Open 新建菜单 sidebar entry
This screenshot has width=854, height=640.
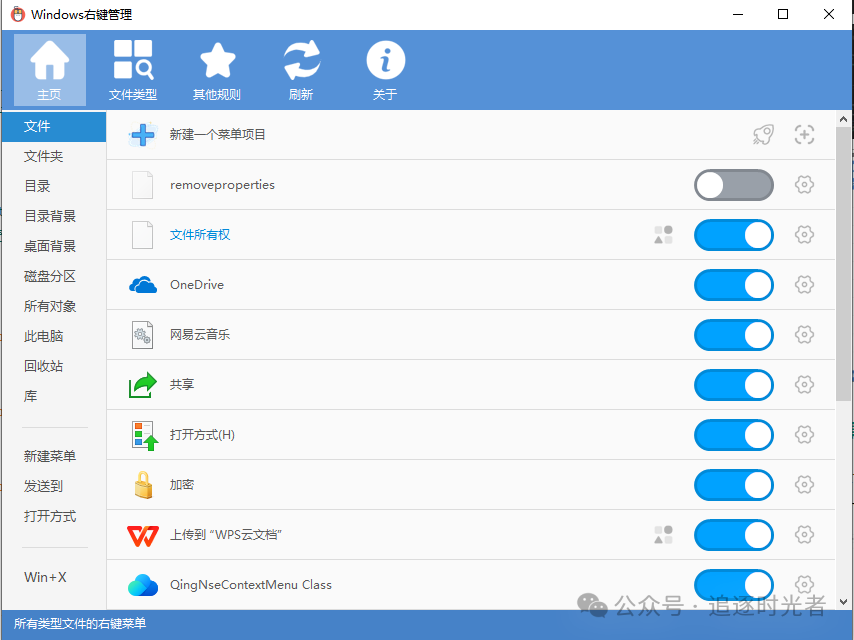[54, 456]
